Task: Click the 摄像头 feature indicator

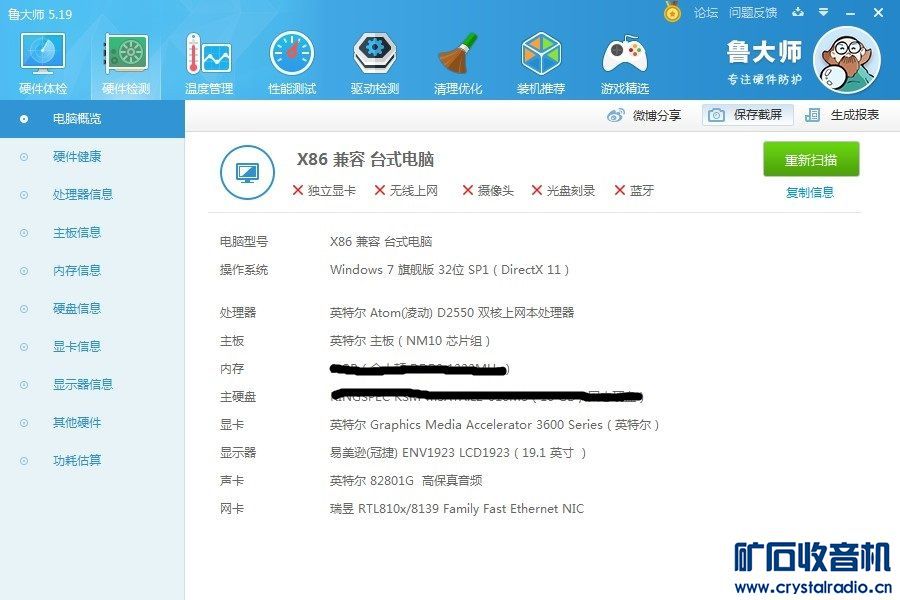Action: click(488, 191)
